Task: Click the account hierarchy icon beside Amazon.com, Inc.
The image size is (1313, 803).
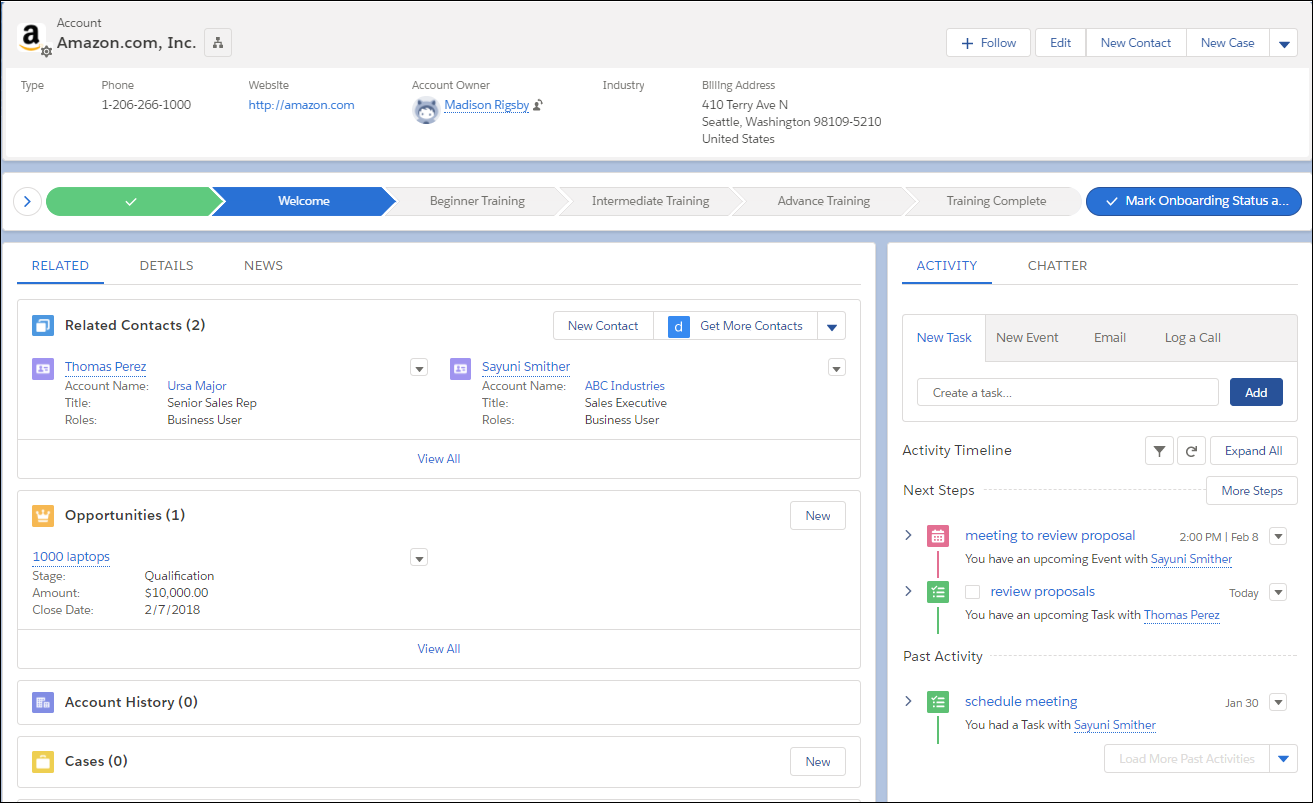Action: tap(217, 42)
